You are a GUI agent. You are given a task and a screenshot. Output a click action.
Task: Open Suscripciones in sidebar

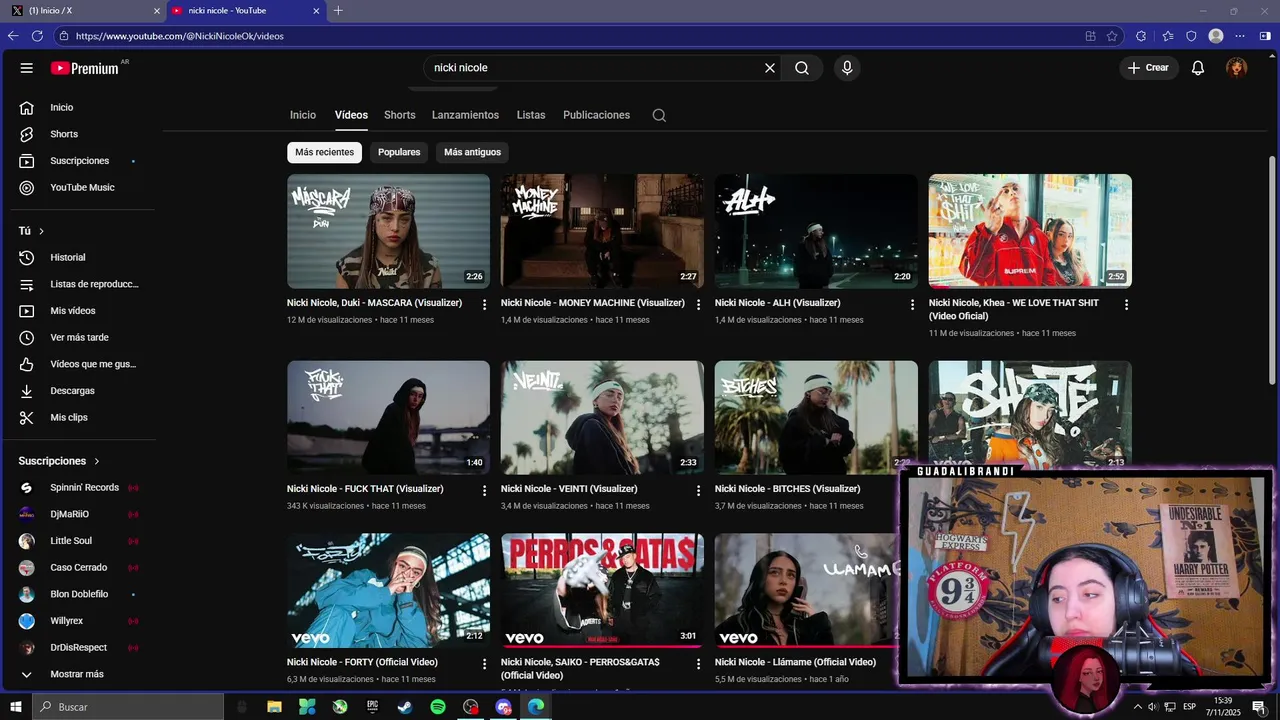pos(79,161)
